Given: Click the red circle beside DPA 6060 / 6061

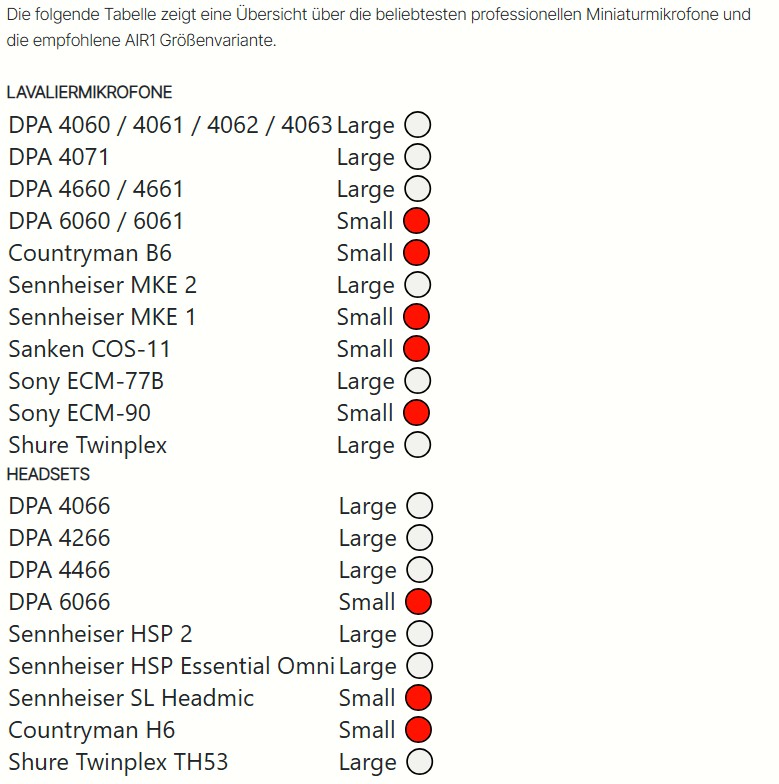Looking at the screenshot, I should (416, 221).
